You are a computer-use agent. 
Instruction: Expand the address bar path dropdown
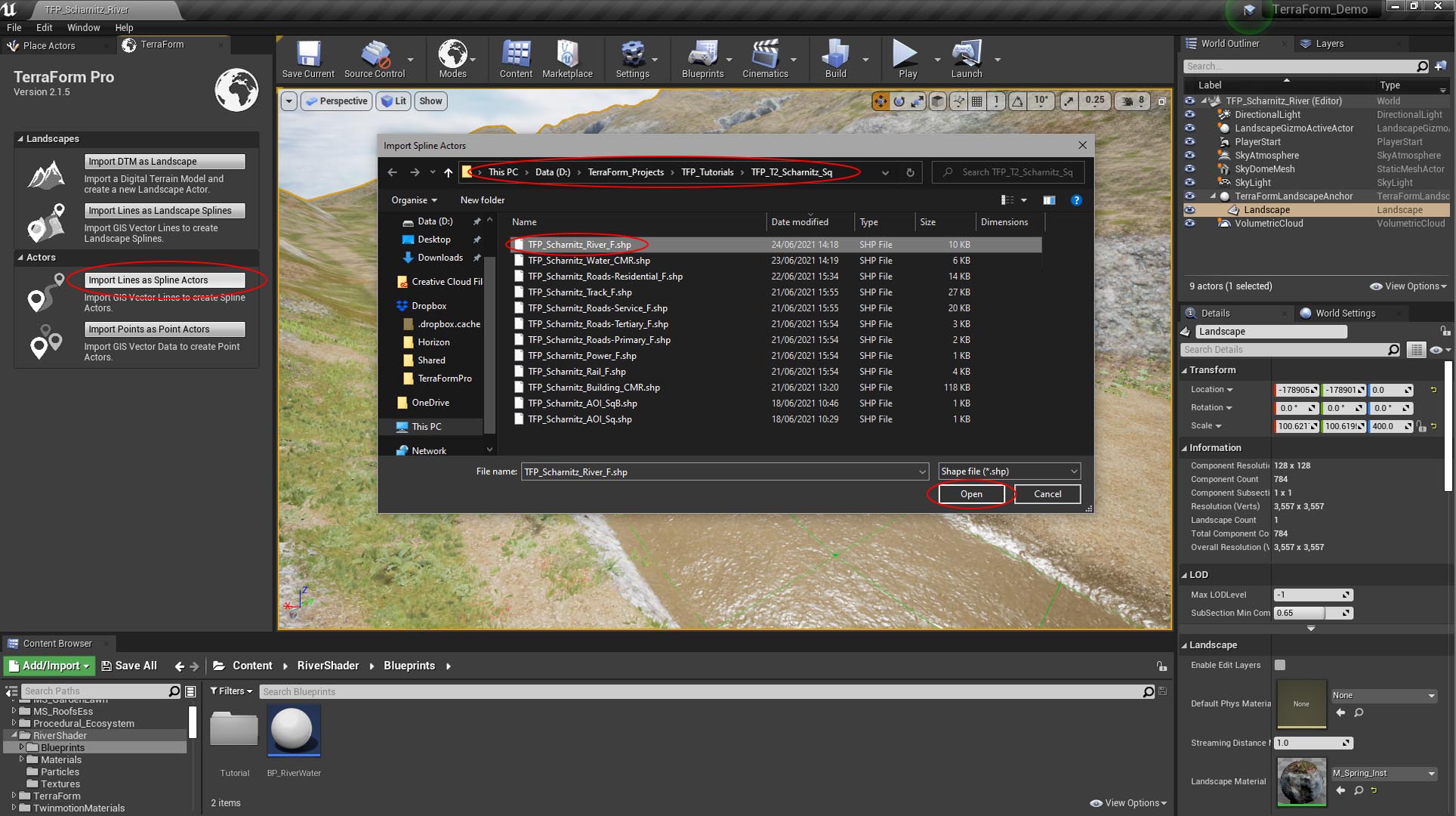click(885, 172)
